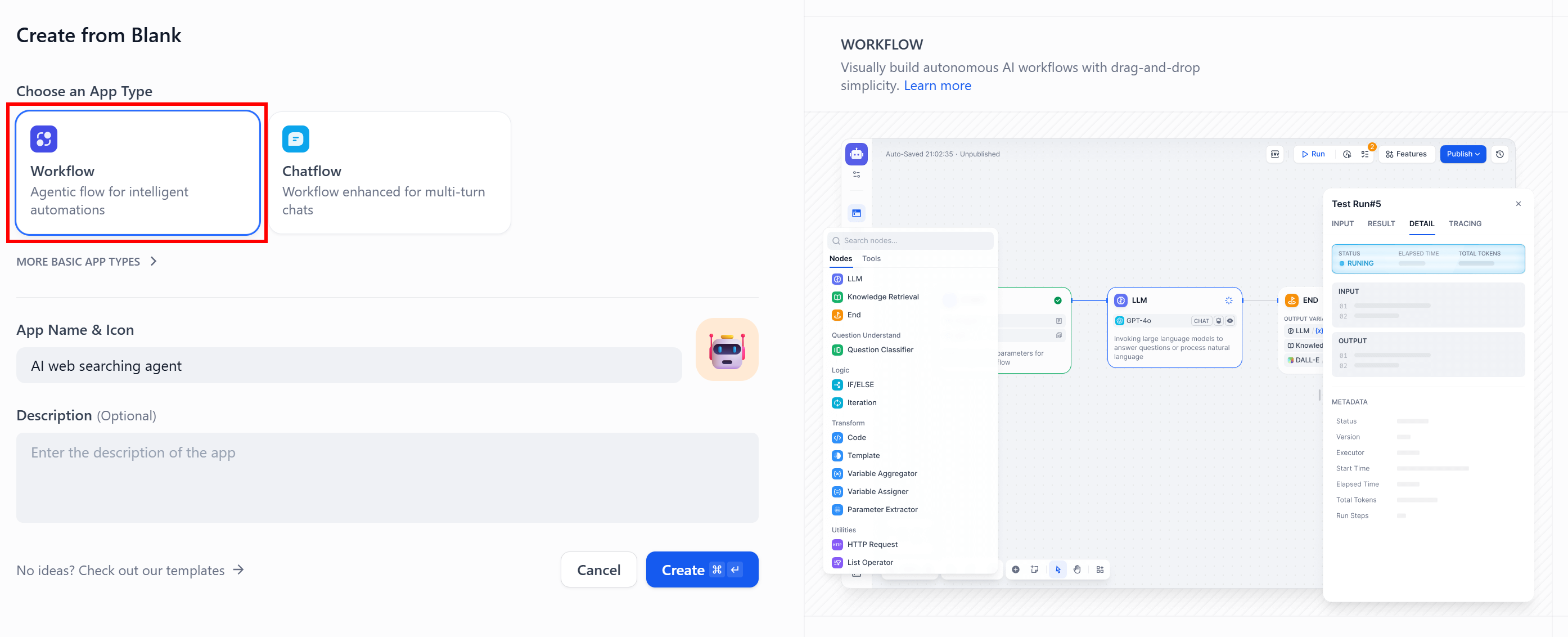
Task: Click the RUNING status text
Action: 1360,264
